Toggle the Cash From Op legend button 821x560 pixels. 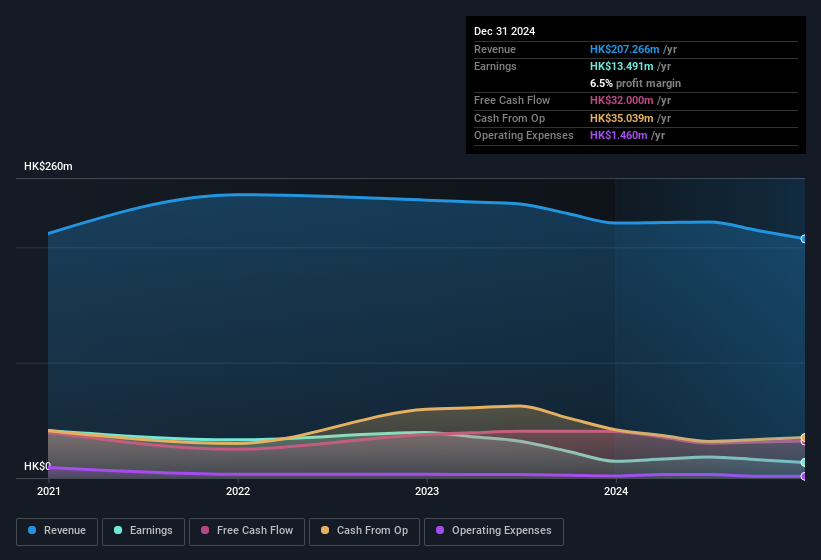(x=364, y=531)
